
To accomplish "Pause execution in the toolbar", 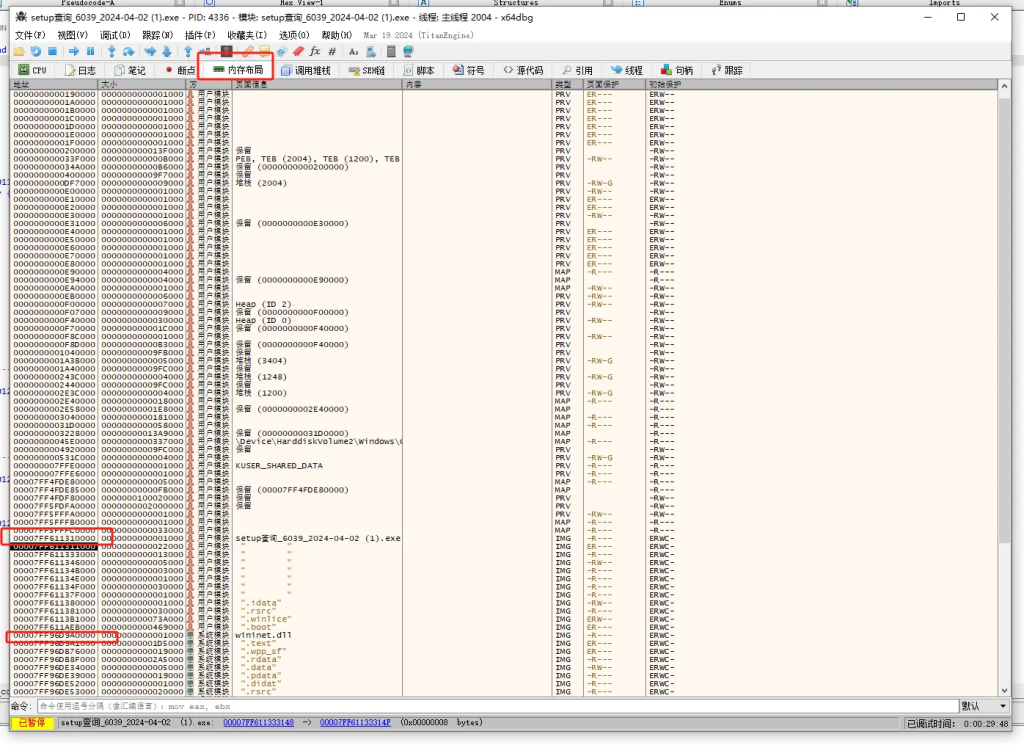I will 90,51.
